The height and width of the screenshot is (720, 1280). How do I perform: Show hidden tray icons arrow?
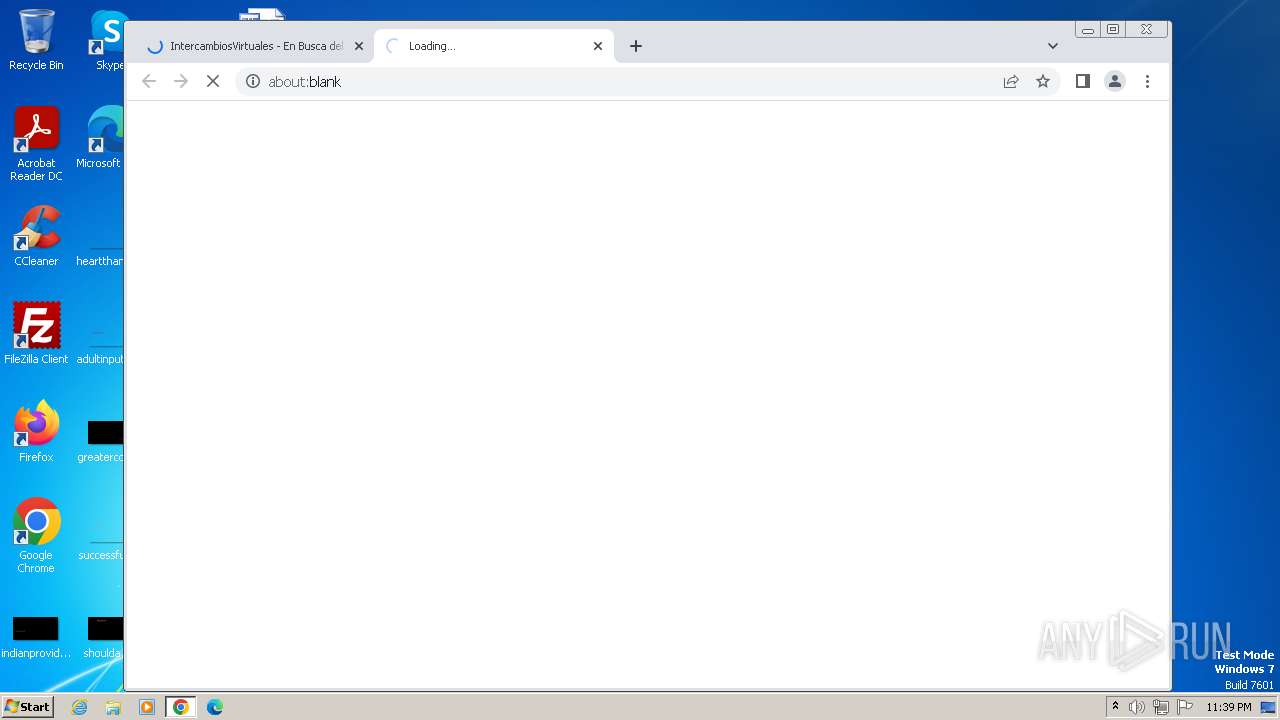pos(1115,707)
